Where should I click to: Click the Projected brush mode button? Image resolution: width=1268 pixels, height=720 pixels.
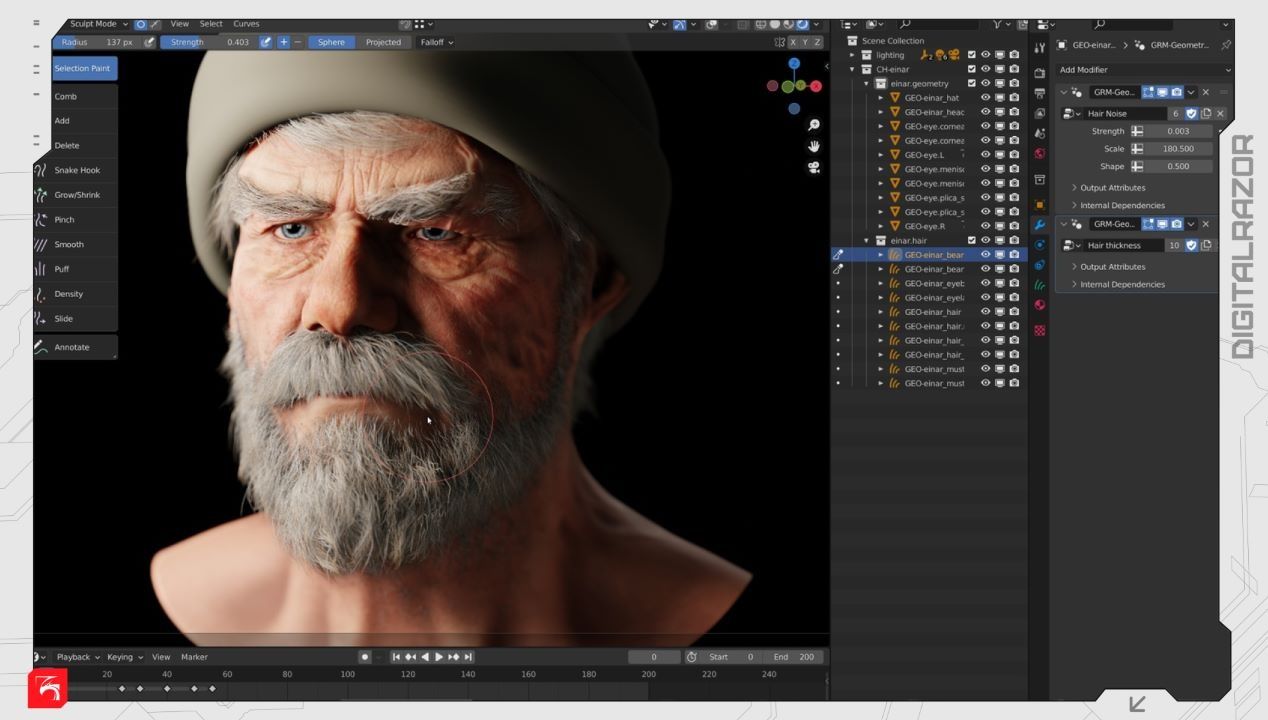coord(383,42)
